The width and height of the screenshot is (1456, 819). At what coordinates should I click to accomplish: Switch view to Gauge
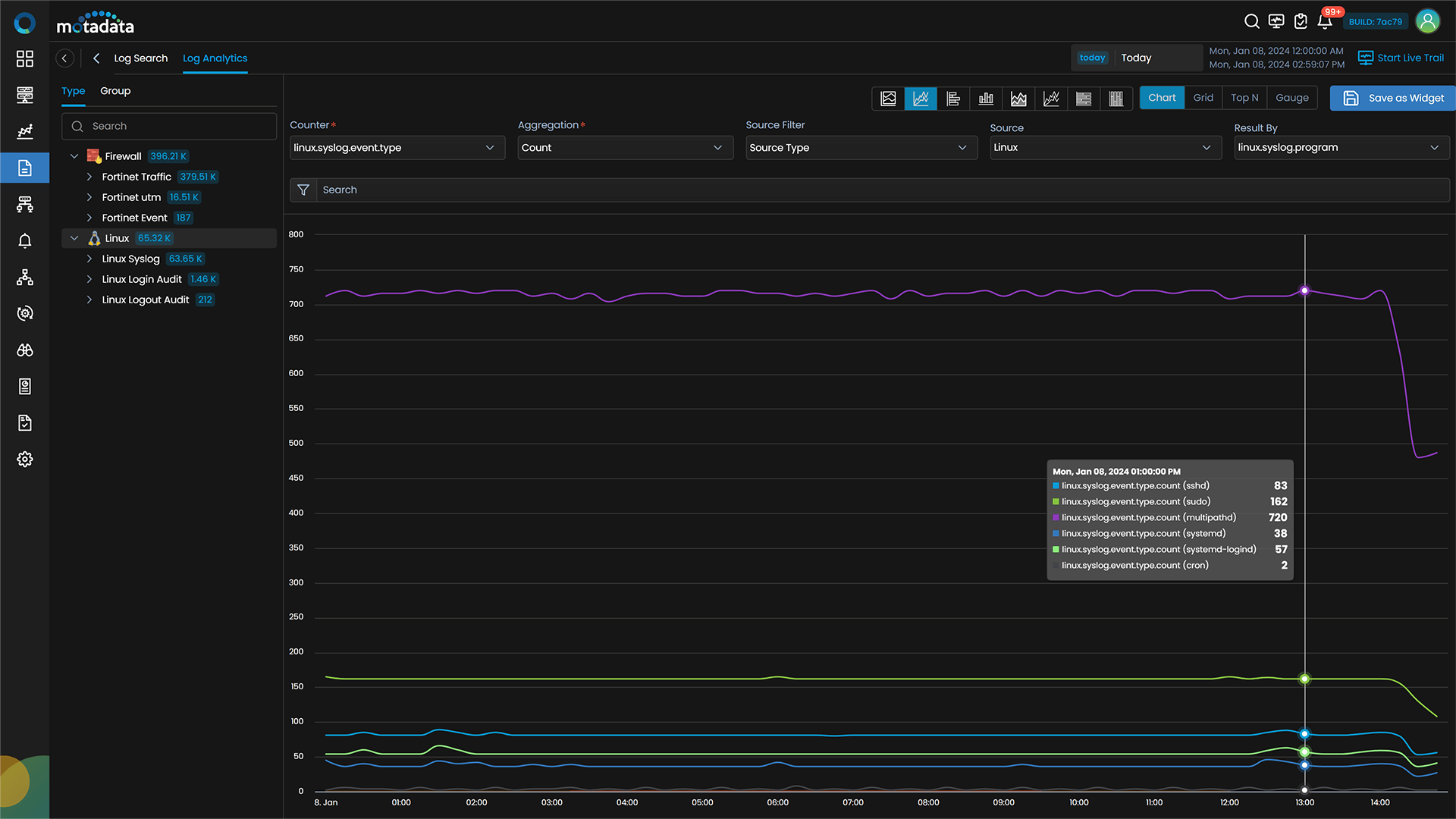pyautogui.click(x=1292, y=98)
